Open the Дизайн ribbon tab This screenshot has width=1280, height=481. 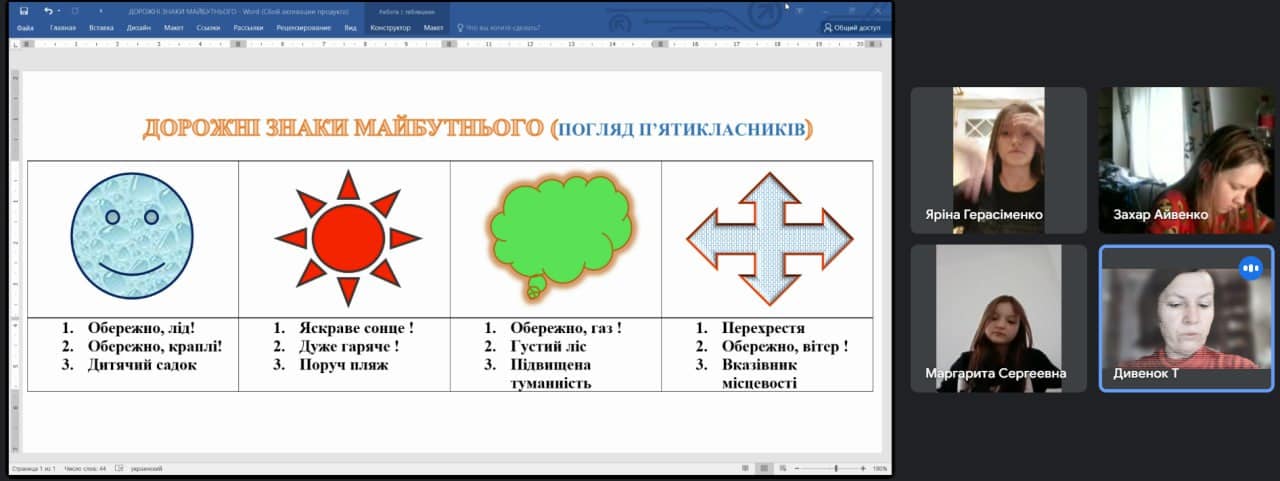[x=139, y=28]
